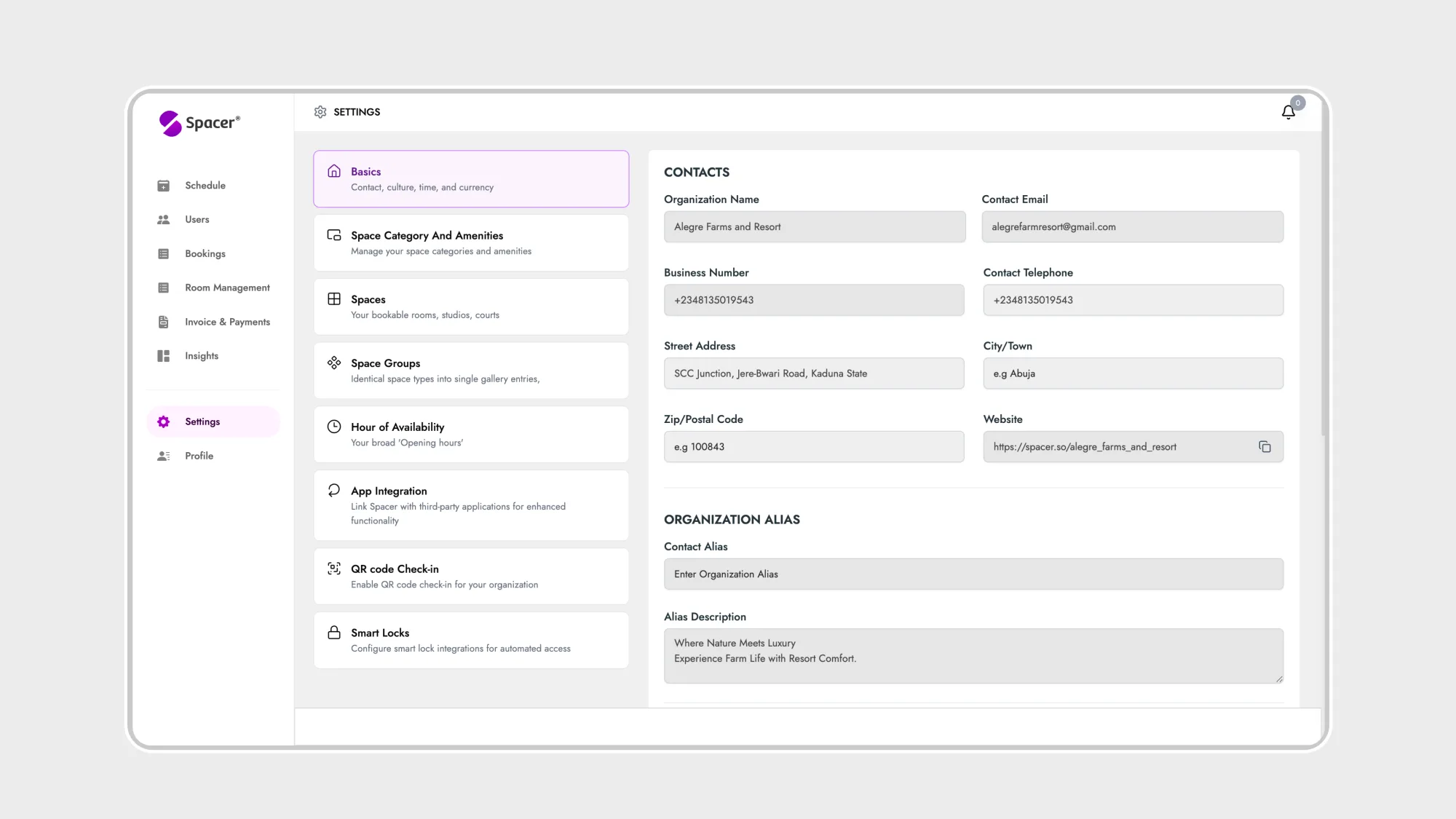Open Space Groups settings

[x=471, y=371]
